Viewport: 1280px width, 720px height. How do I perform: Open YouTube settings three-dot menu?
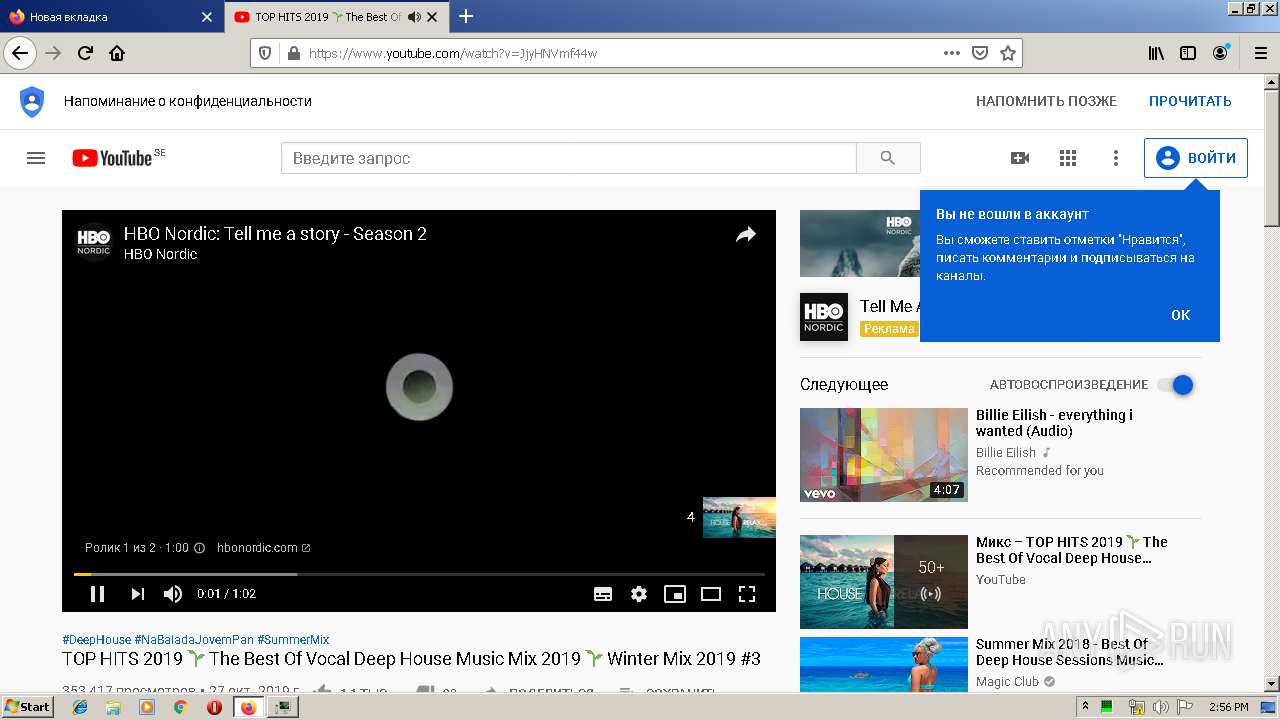pyautogui.click(x=1116, y=158)
